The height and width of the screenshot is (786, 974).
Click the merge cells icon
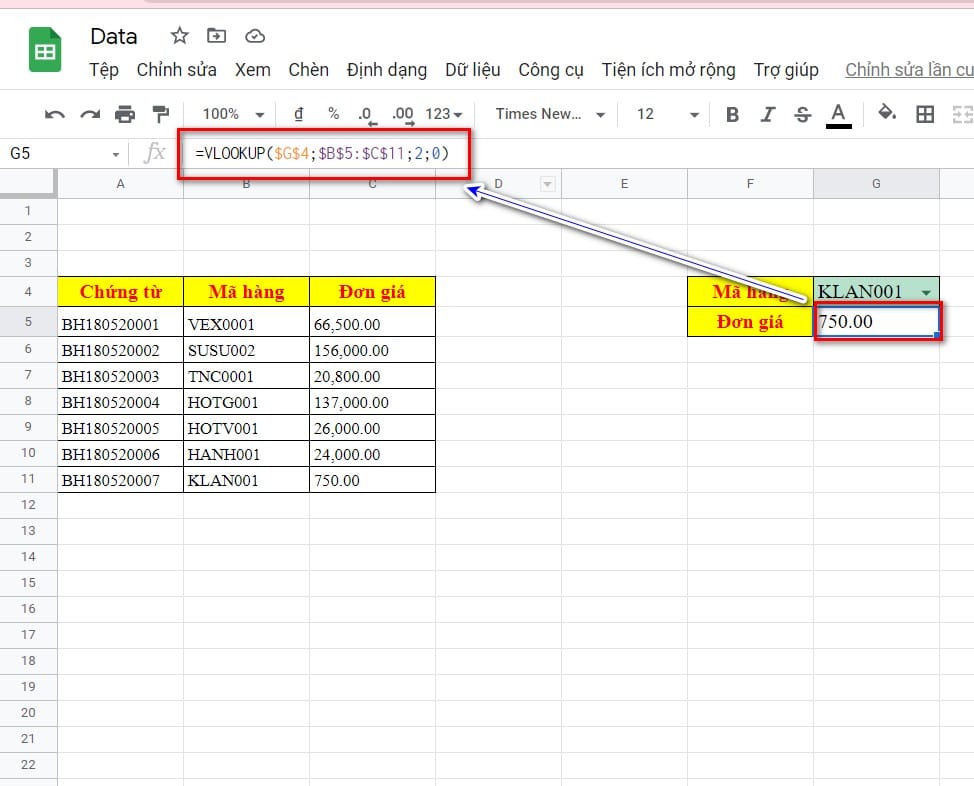coord(963,114)
